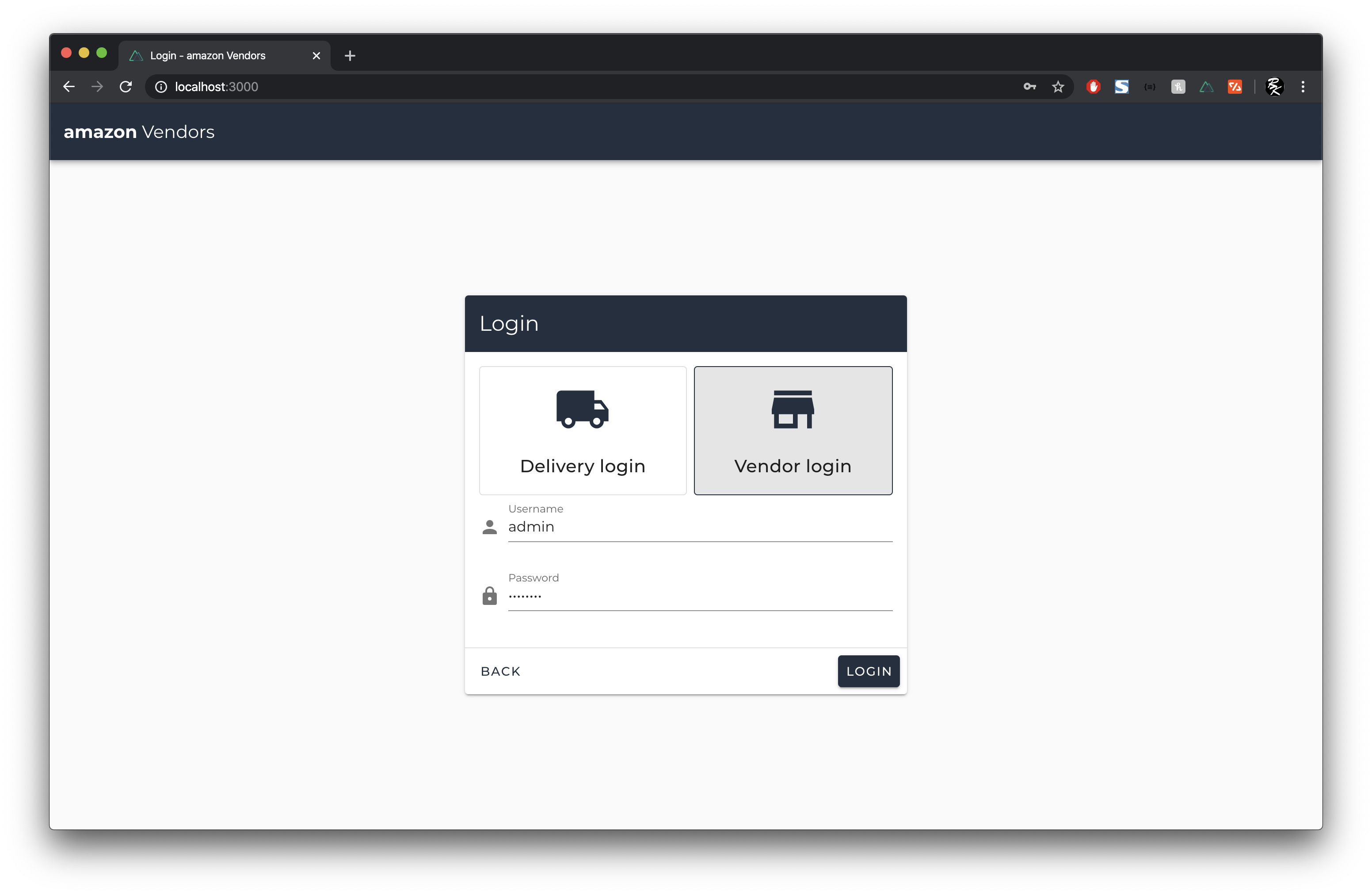Click the site info icon in address bar
The width and height of the screenshot is (1372, 895).
point(161,87)
